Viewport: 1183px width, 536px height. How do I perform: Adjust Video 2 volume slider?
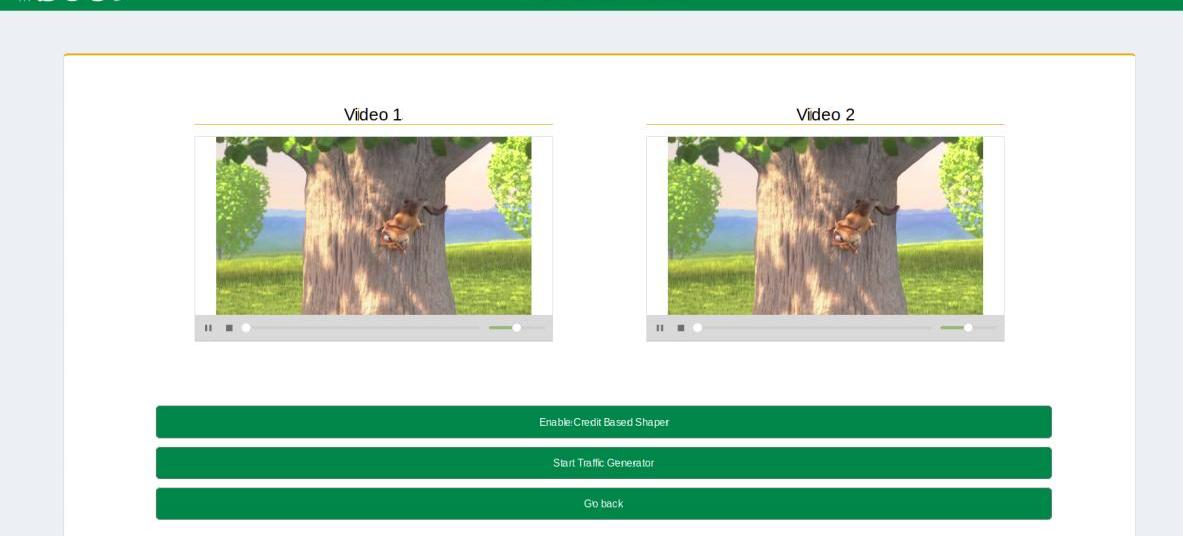[969, 328]
